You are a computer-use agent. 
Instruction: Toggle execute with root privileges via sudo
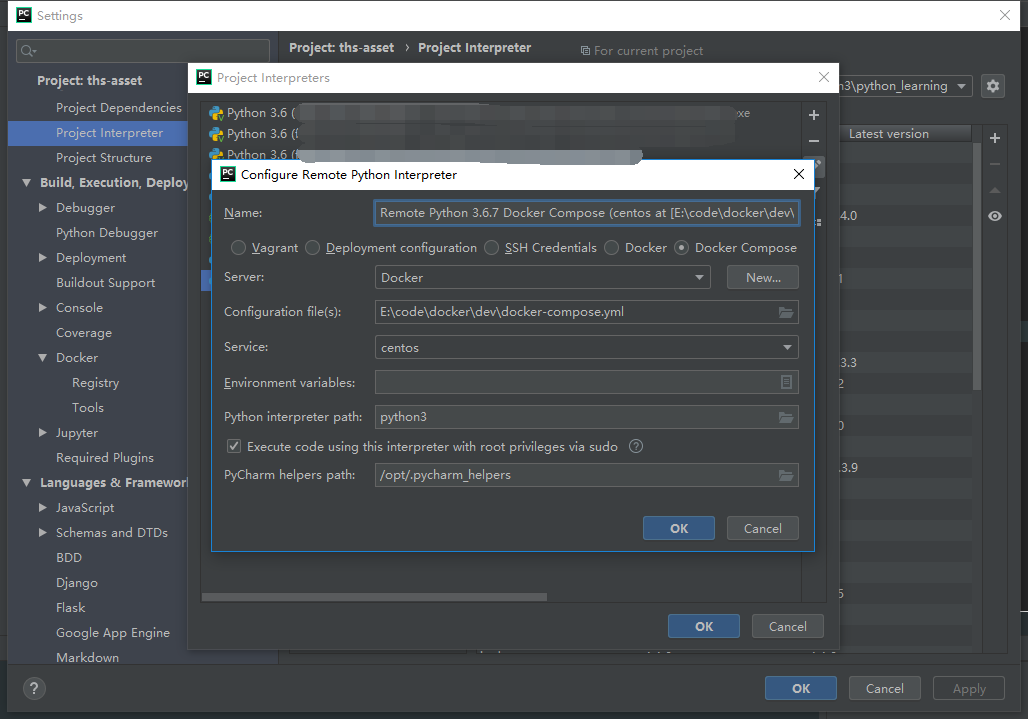tap(233, 446)
